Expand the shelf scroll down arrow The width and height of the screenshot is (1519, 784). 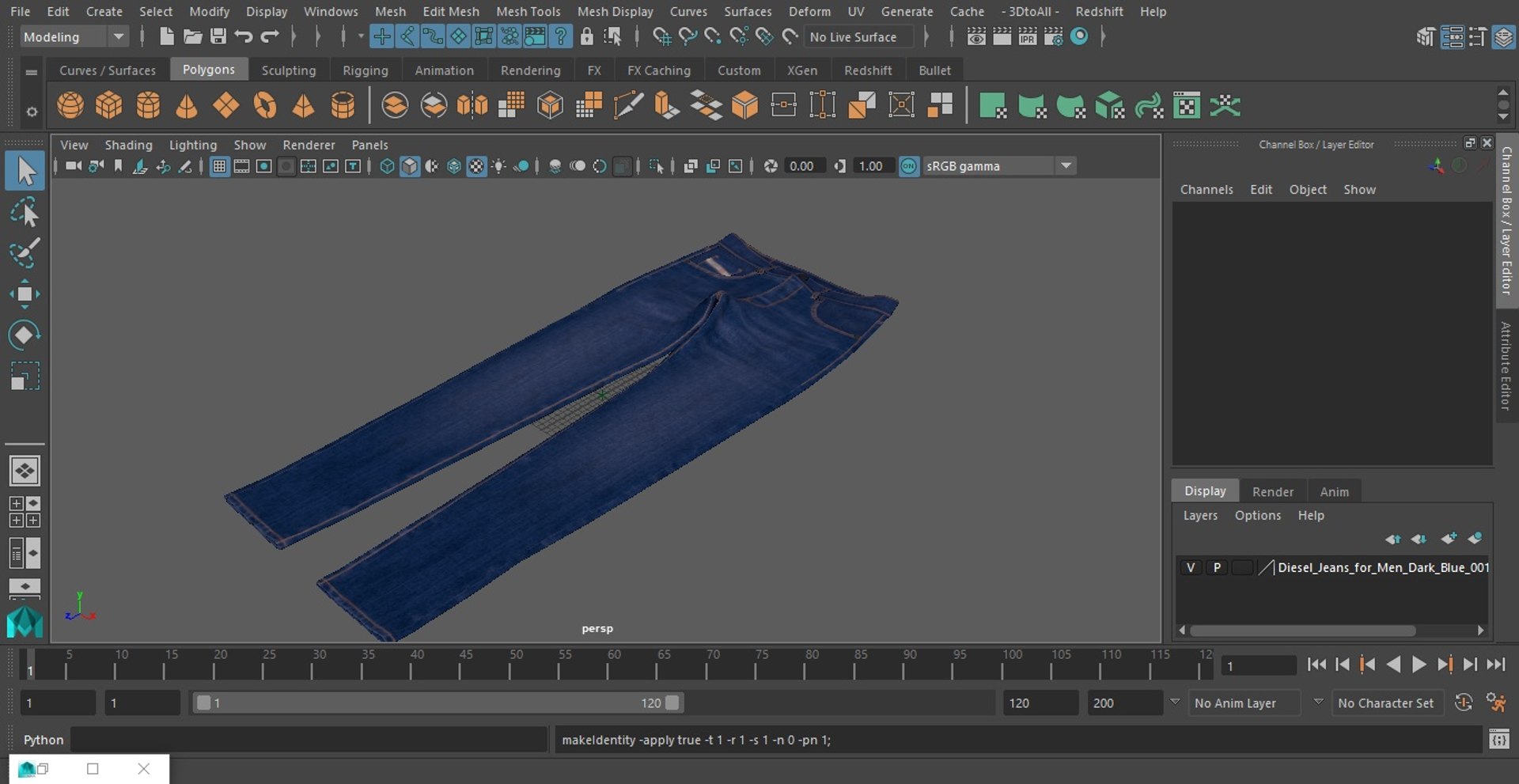coord(1503,117)
